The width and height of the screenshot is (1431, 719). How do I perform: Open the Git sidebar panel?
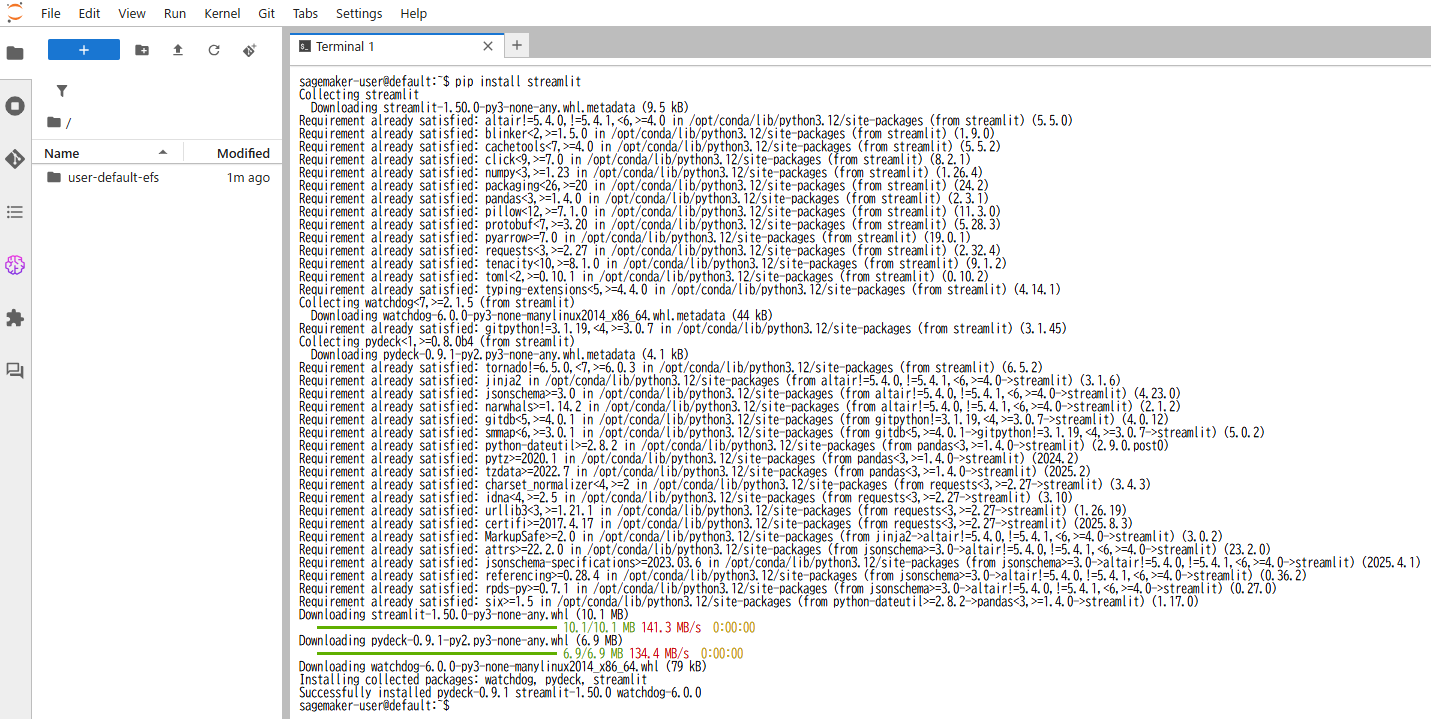(x=15, y=159)
